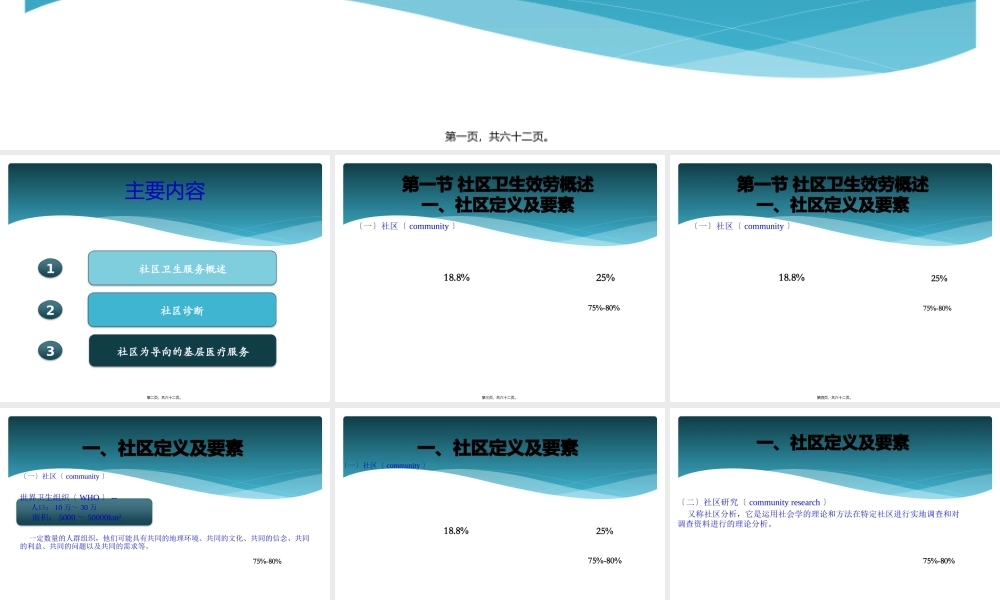This screenshot has height=600, width=1000.
Task: Click the blue 主要内容 title text
Action: [x=164, y=191]
